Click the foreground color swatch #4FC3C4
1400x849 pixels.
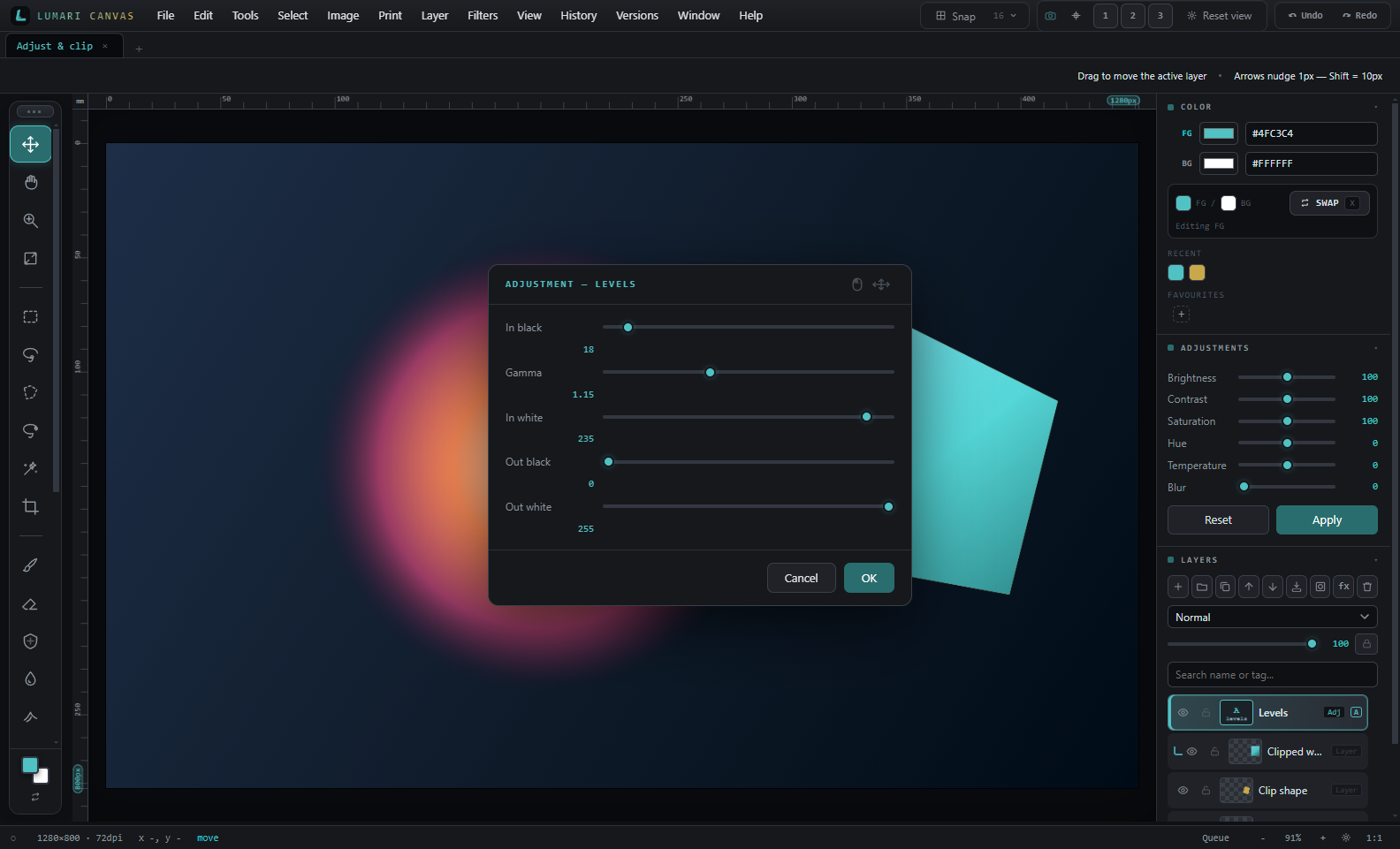(1219, 133)
